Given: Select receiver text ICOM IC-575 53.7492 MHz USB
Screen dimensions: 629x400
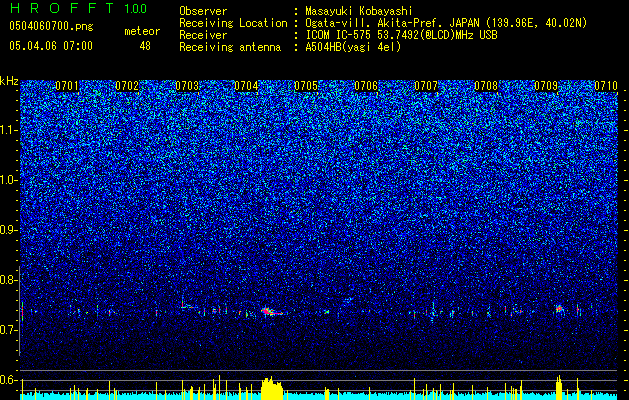Looking at the screenshot, I should click(x=401, y=35).
